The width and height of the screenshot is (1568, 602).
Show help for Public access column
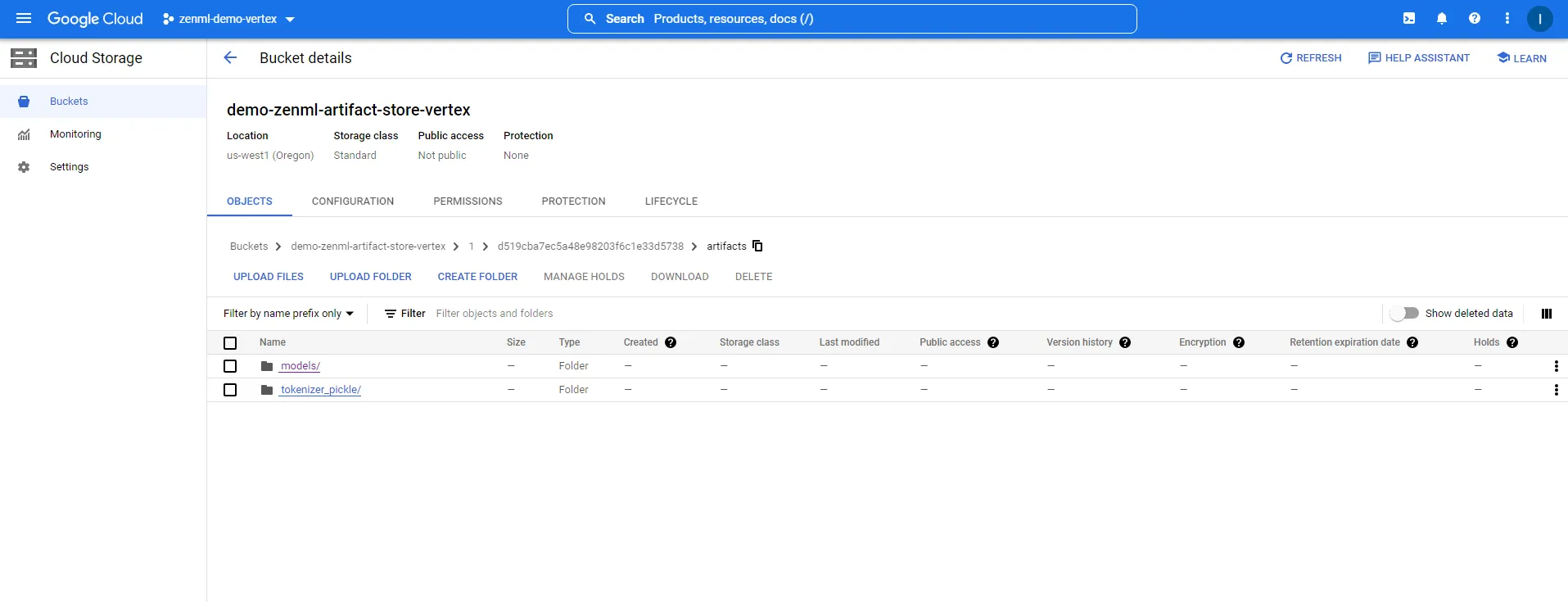993,342
